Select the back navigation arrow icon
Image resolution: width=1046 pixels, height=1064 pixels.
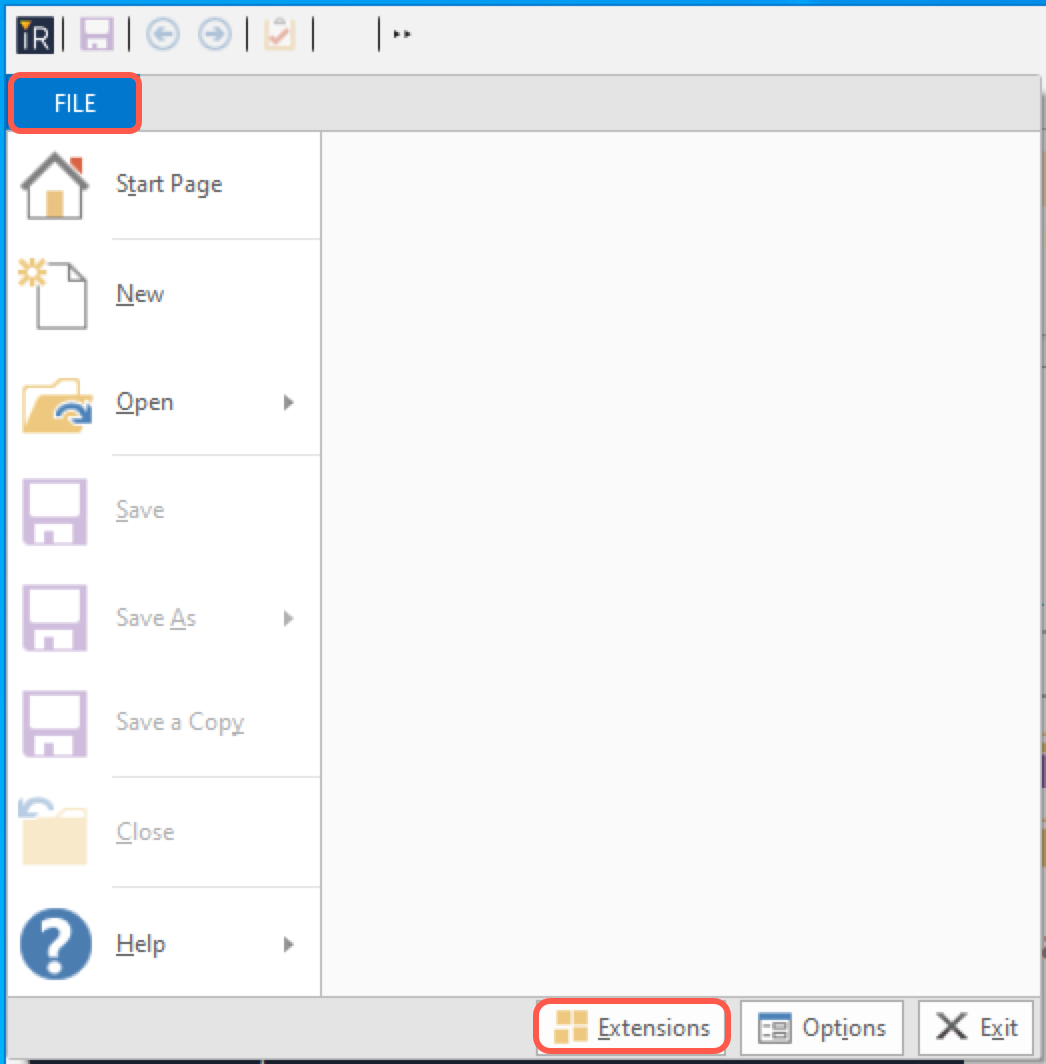coord(161,33)
